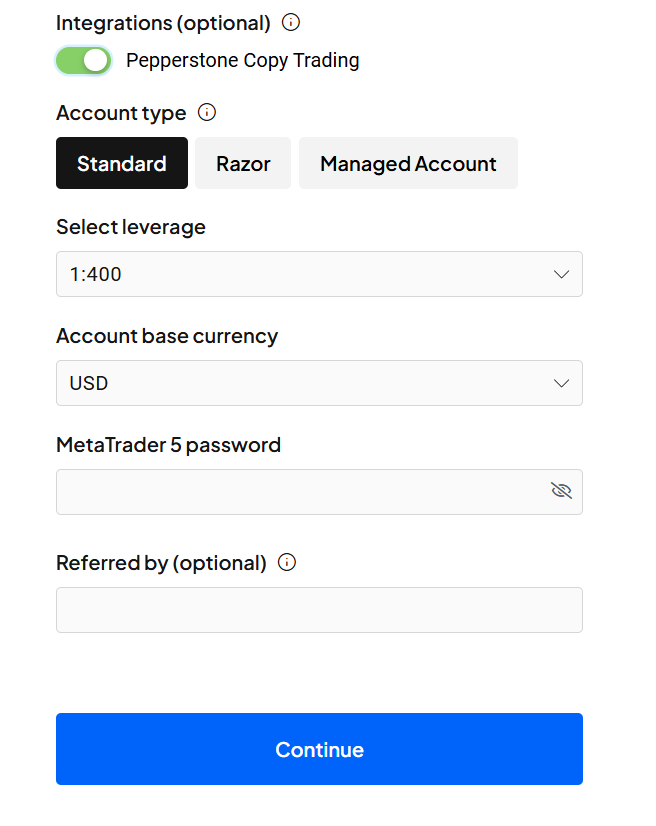Viewport: 656px width, 826px height.
Task: Click the info icon beside Referred by (optional)
Action: coord(287,562)
